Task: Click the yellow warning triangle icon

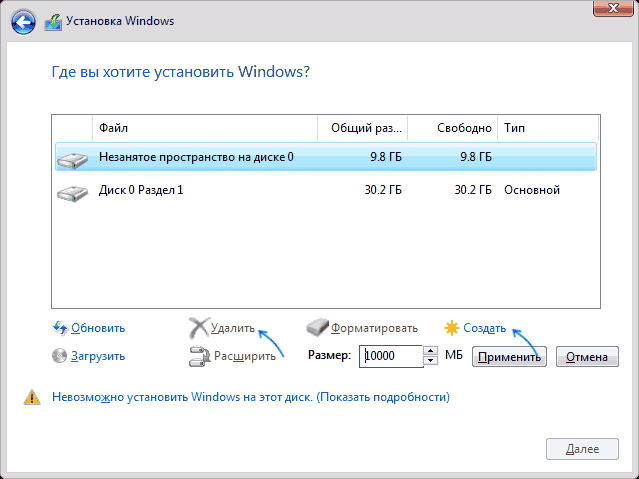Action: (32, 397)
